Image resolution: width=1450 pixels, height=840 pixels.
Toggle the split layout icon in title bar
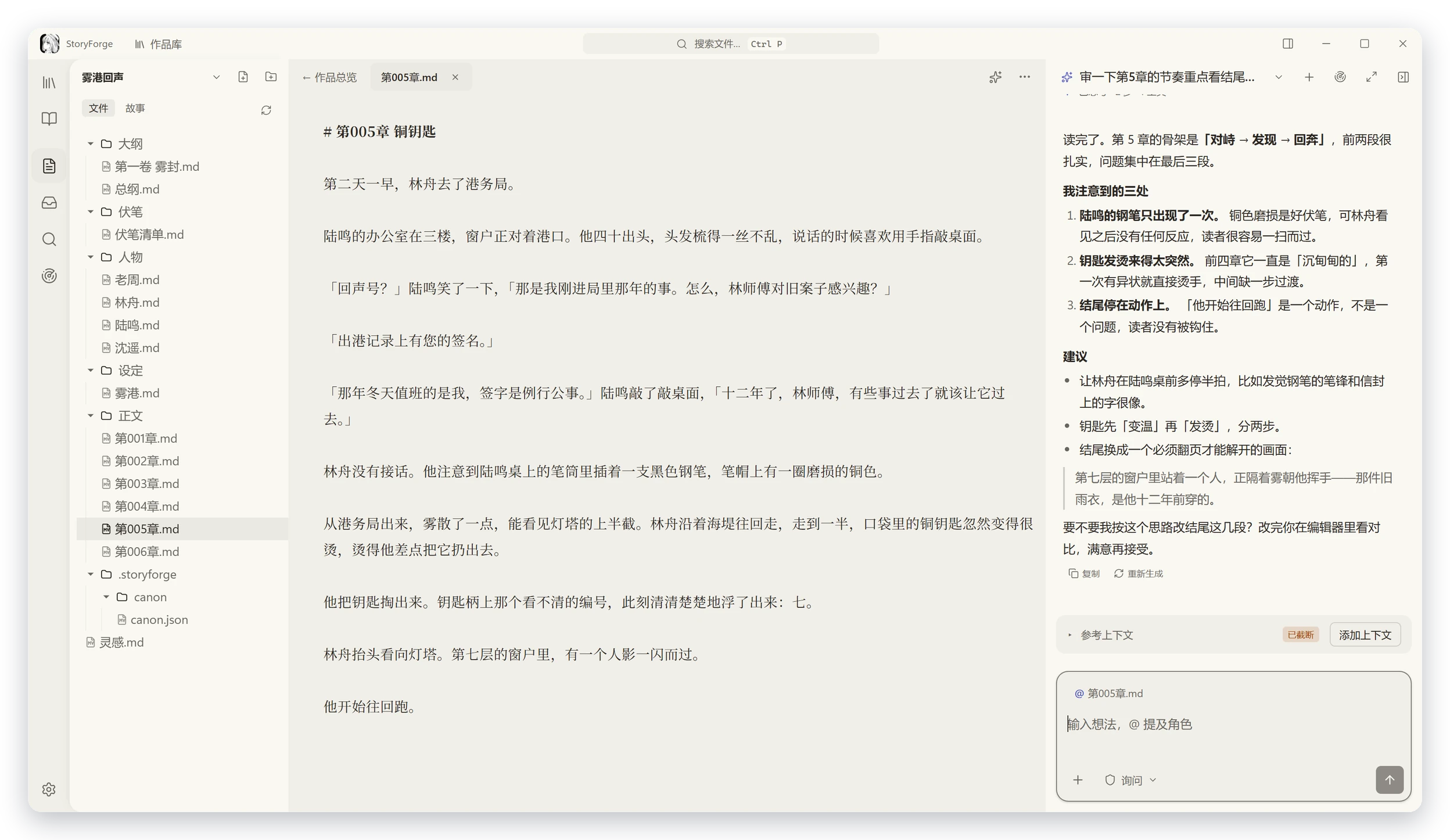[1287, 44]
